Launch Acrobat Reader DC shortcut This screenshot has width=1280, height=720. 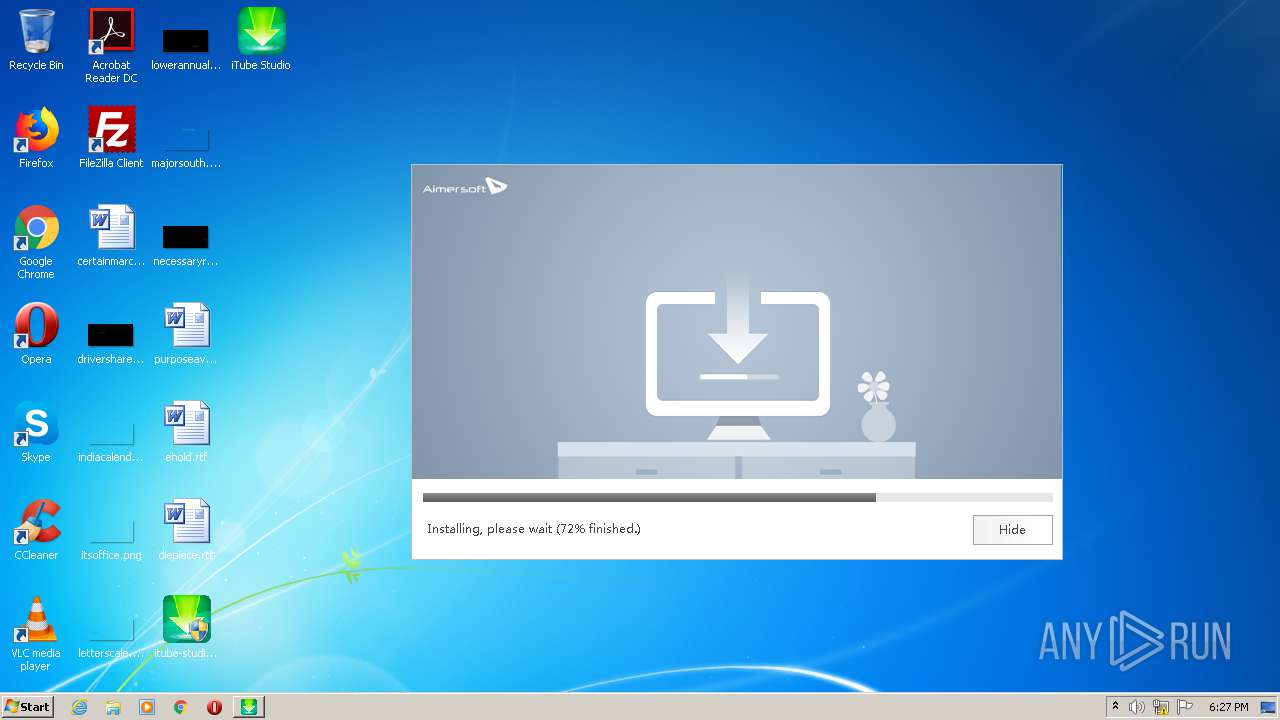111,45
